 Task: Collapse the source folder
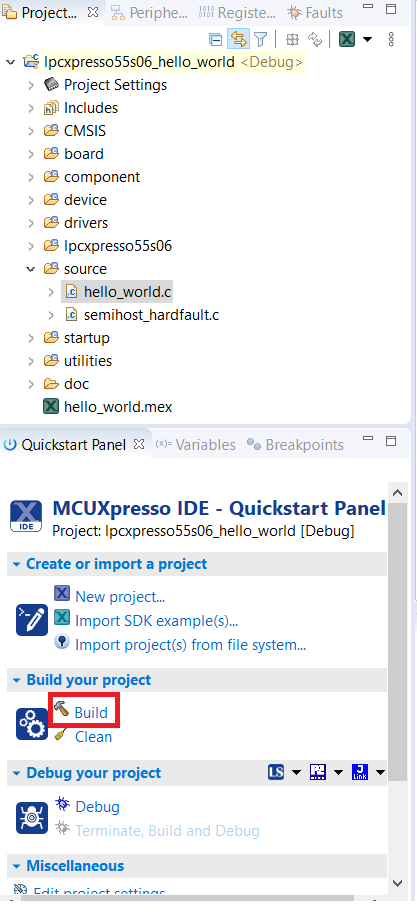31,269
